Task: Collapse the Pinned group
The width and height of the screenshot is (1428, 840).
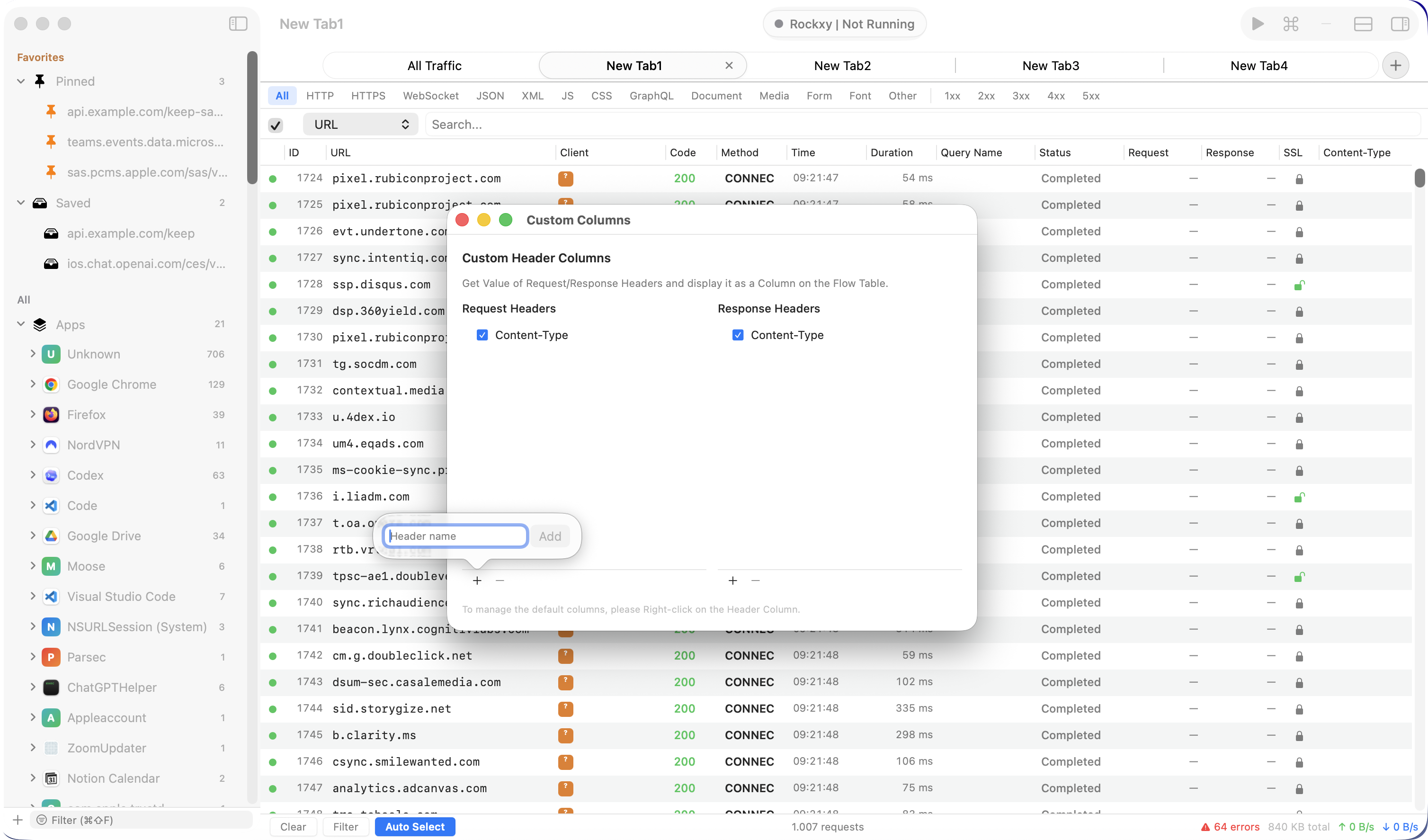Action: 21,81
